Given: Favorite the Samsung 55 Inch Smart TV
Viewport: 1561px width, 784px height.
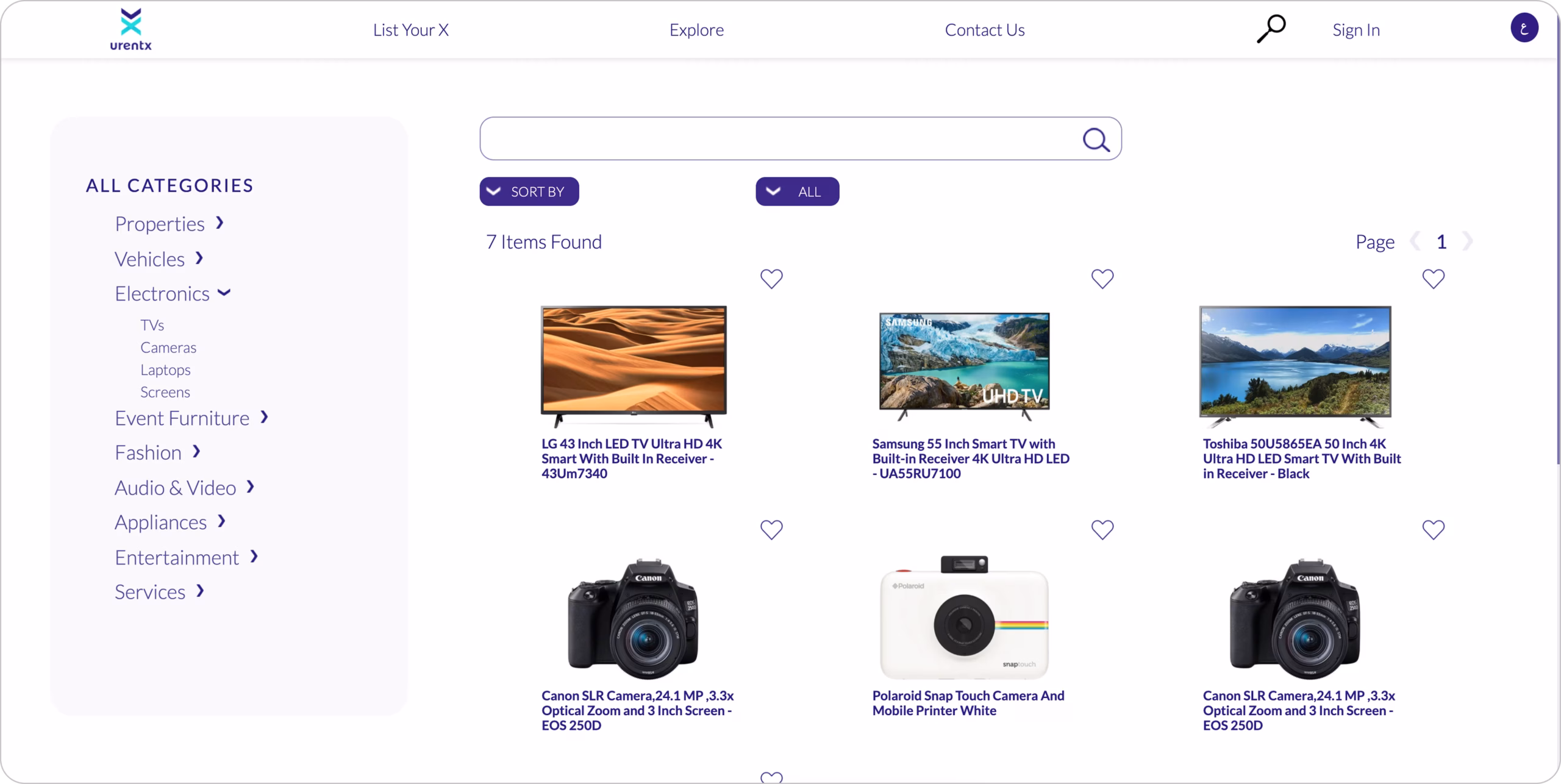Looking at the screenshot, I should (x=1102, y=279).
